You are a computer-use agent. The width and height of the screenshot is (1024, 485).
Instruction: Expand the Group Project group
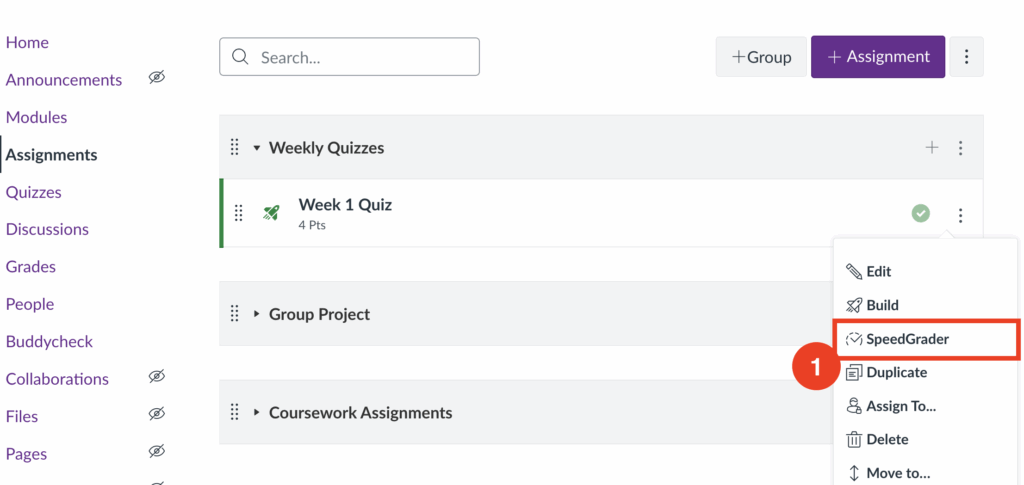pos(257,314)
